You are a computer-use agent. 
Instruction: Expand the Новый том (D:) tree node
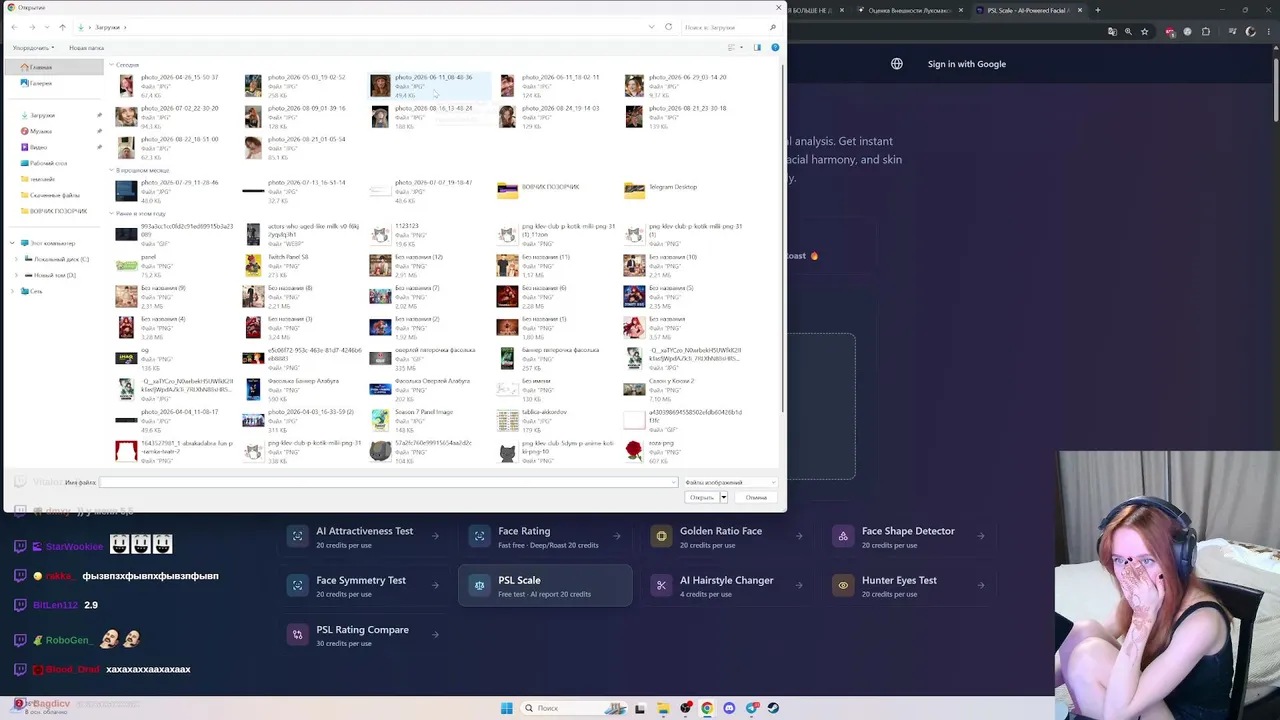tap(17, 275)
